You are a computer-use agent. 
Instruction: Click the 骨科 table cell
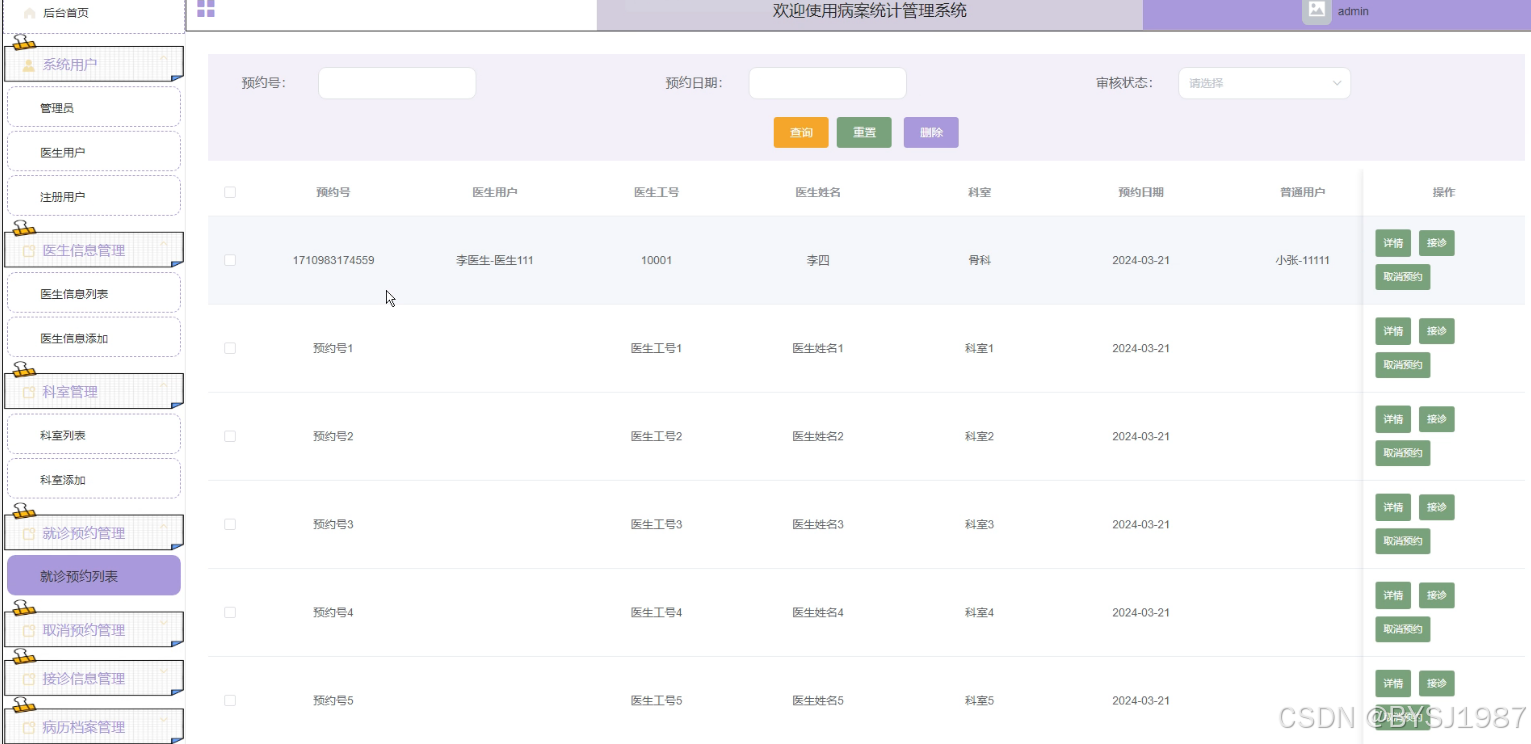[979, 260]
